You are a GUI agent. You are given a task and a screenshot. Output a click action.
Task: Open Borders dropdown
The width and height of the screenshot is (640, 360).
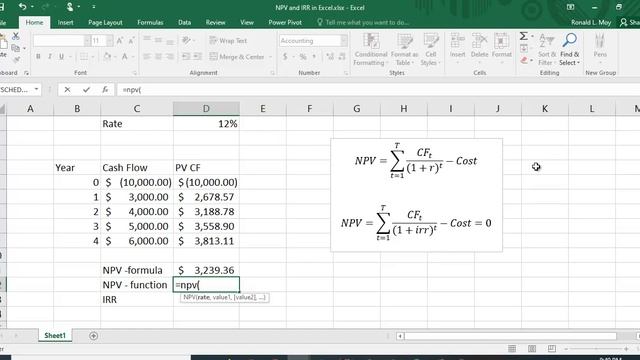click(93, 57)
